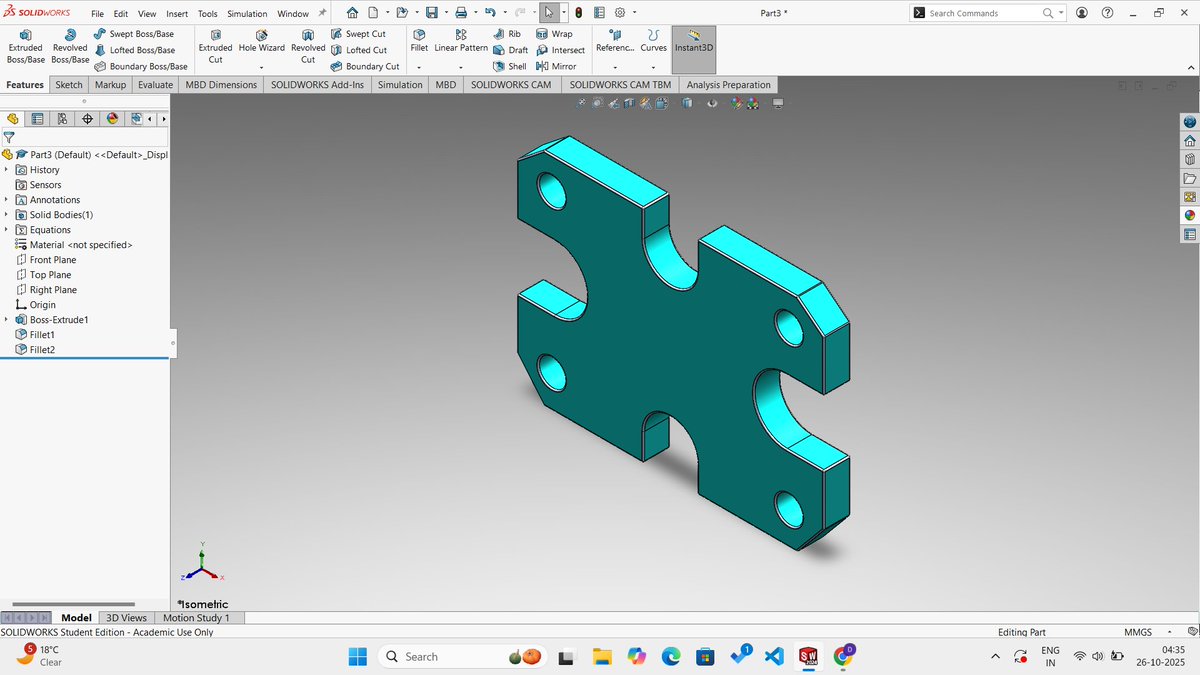Open the Tools menu

207,14
